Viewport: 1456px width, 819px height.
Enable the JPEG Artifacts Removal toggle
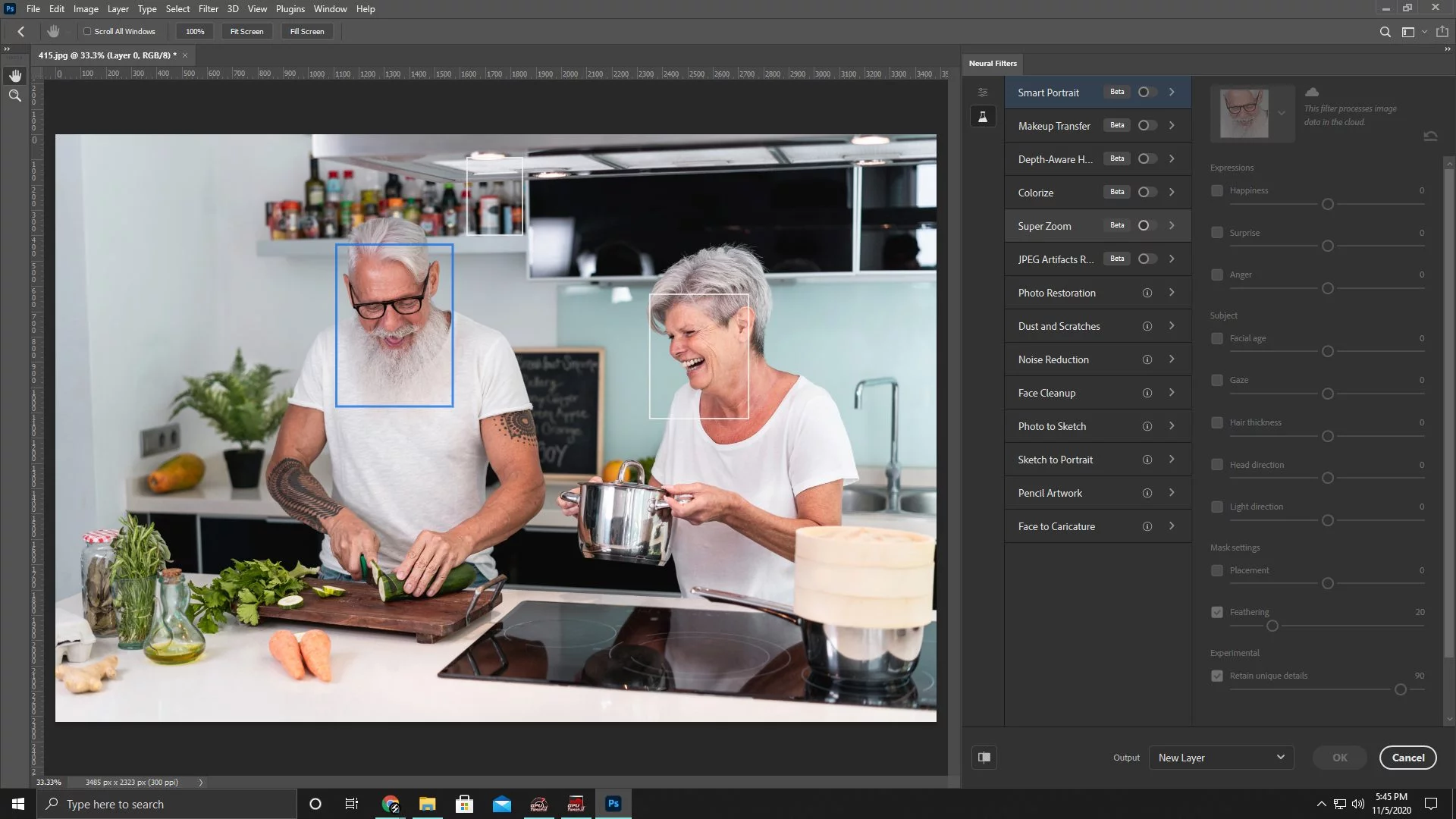(x=1147, y=259)
